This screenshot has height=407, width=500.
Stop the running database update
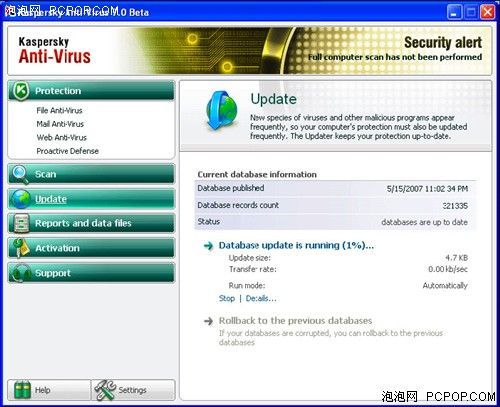click(x=227, y=298)
